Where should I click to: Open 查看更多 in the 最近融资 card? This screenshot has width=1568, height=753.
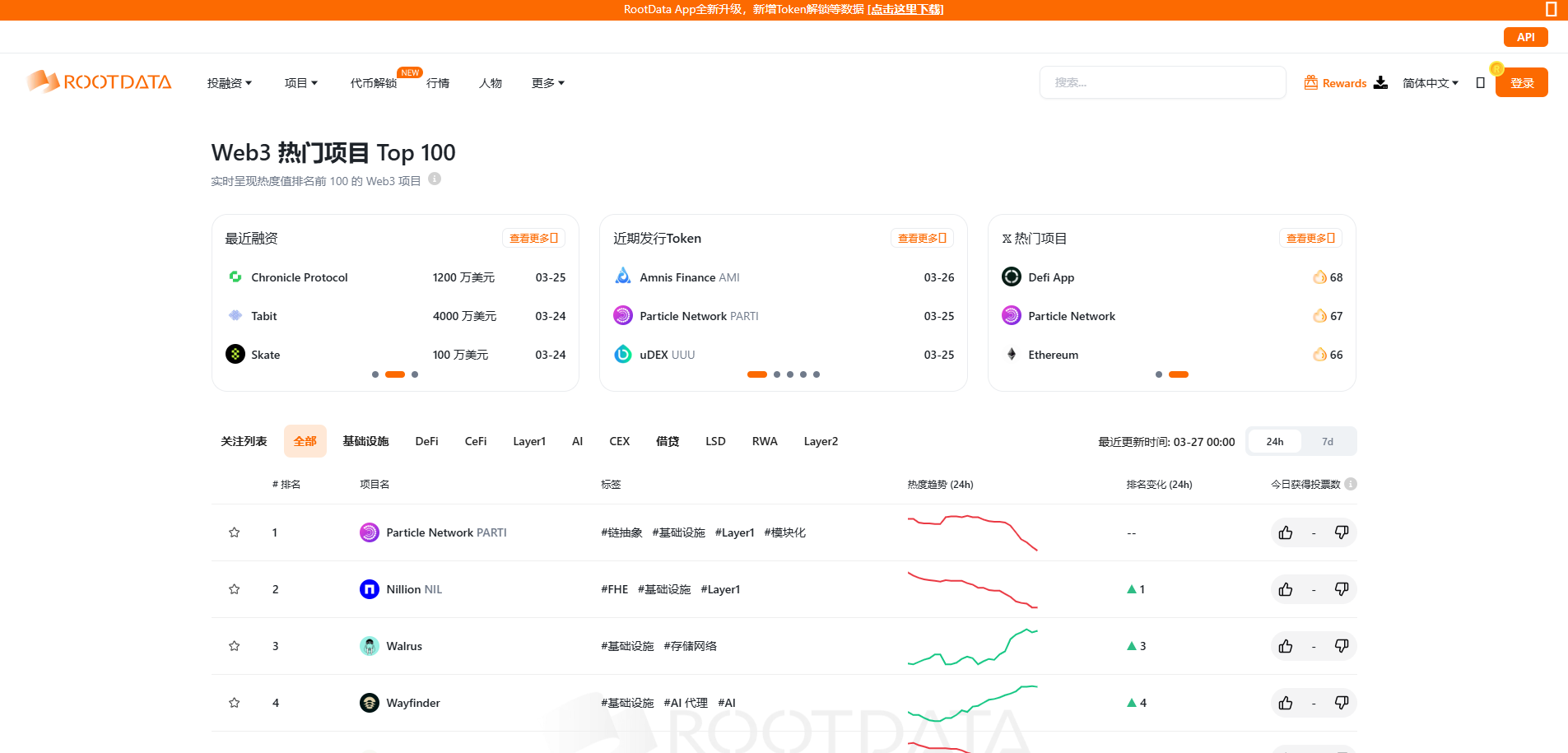(x=533, y=238)
